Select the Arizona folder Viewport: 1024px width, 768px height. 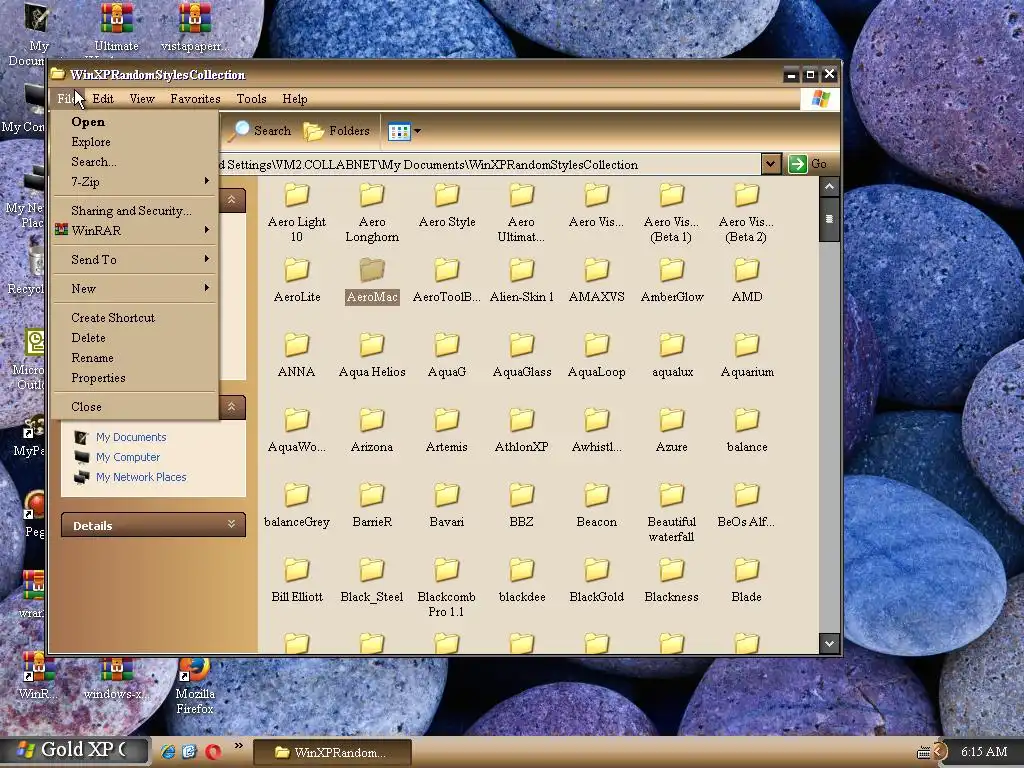(372, 431)
